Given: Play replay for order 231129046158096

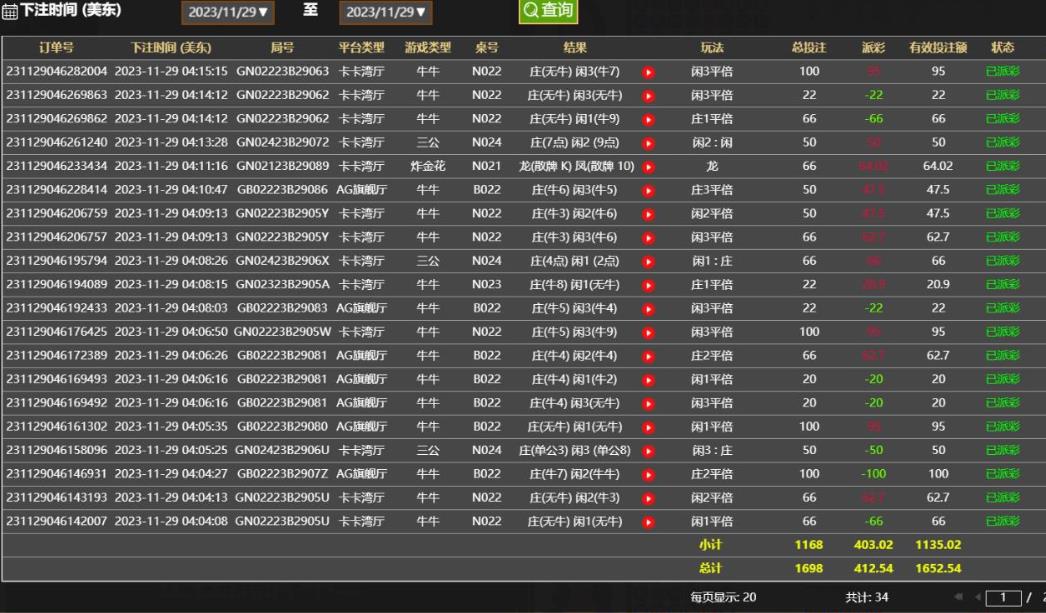Looking at the screenshot, I should [x=648, y=450].
